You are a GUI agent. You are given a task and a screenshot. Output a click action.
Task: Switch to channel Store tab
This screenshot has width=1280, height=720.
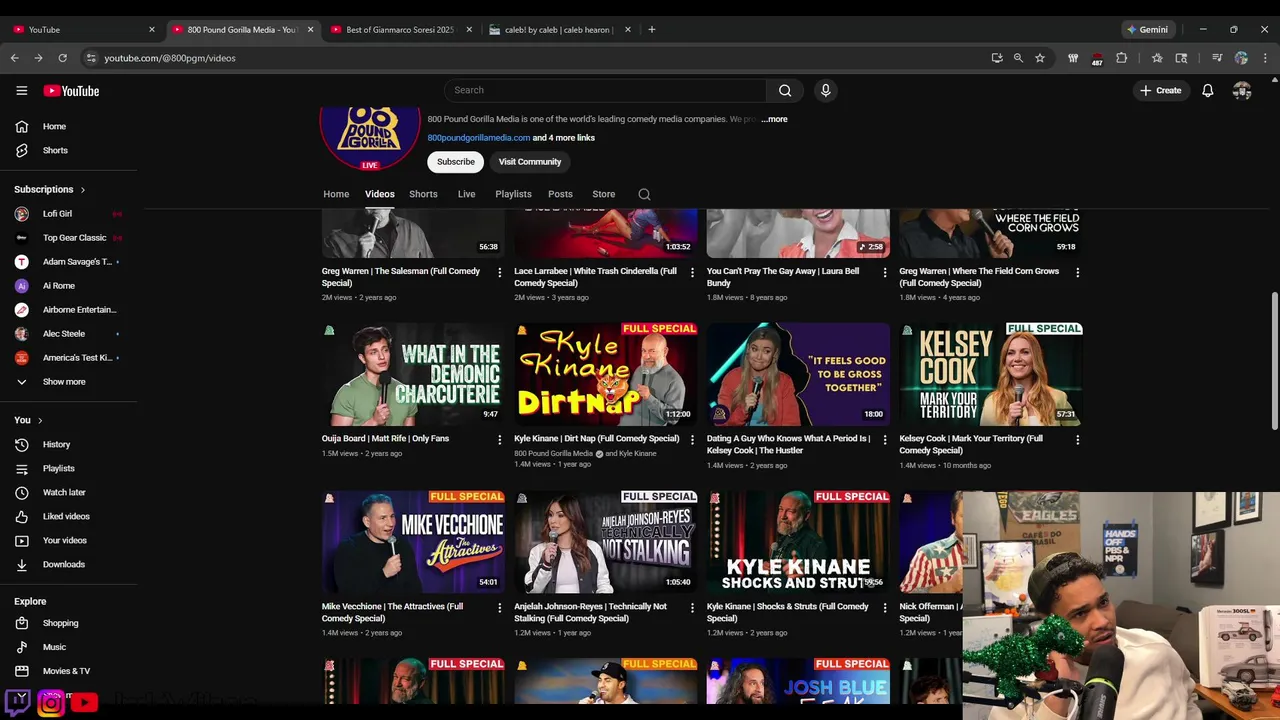(x=604, y=194)
